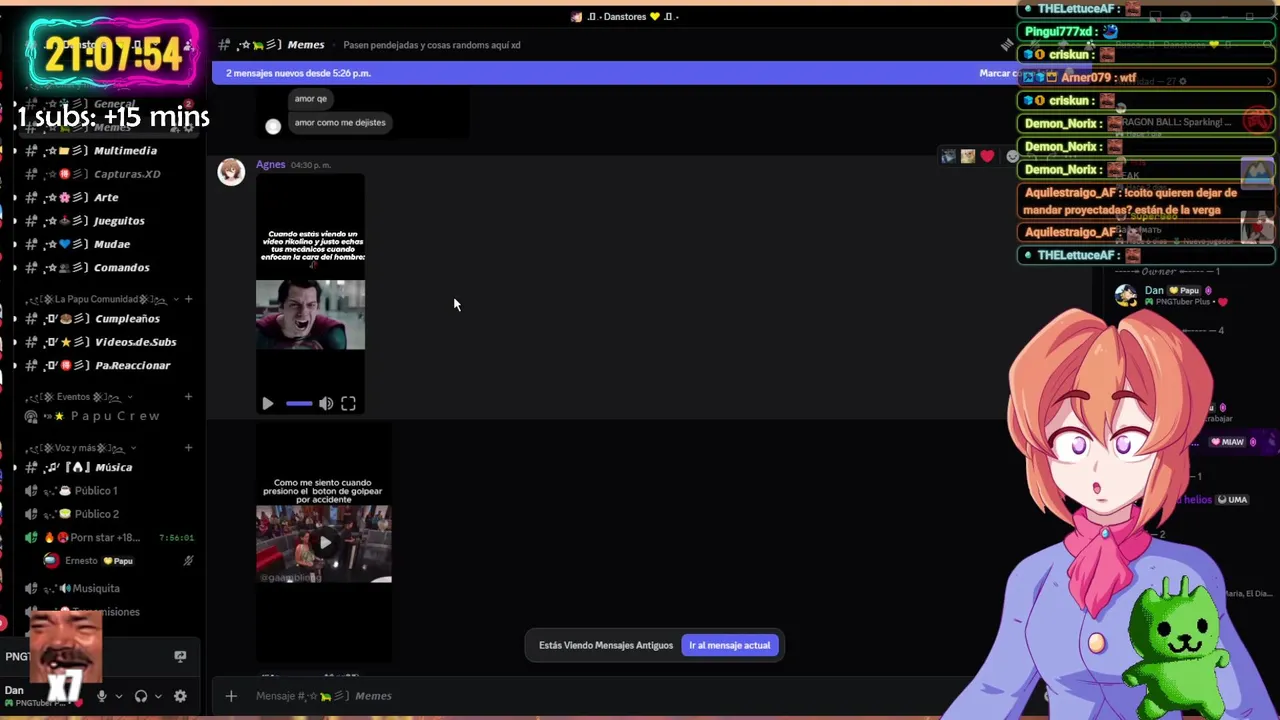Add channel to Voz y más category

click(188, 448)
